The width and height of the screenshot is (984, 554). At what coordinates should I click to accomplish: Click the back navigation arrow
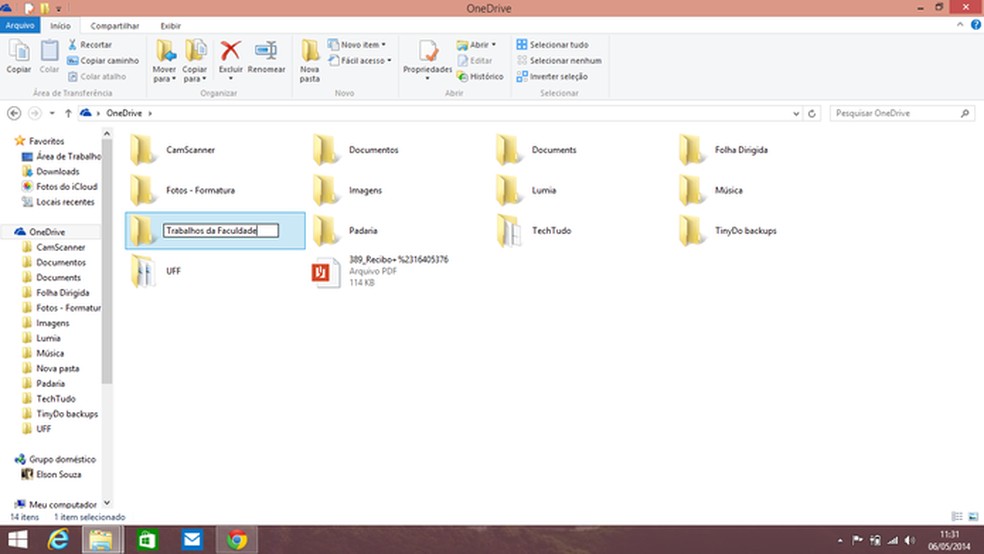[14, 113]
